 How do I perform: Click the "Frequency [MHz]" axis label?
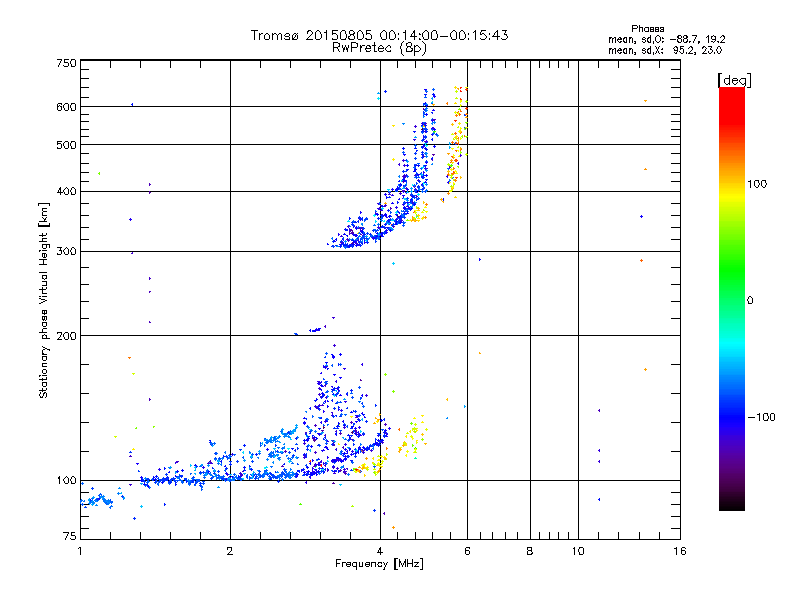379,564
